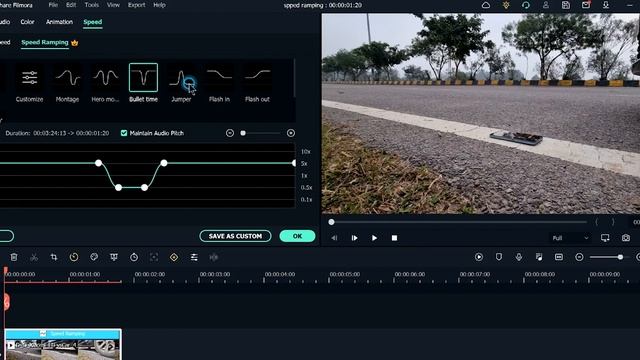Image resolution: width=640 pixels, height=360 pixels.
Task: Open the View menu
Action: 113,5
